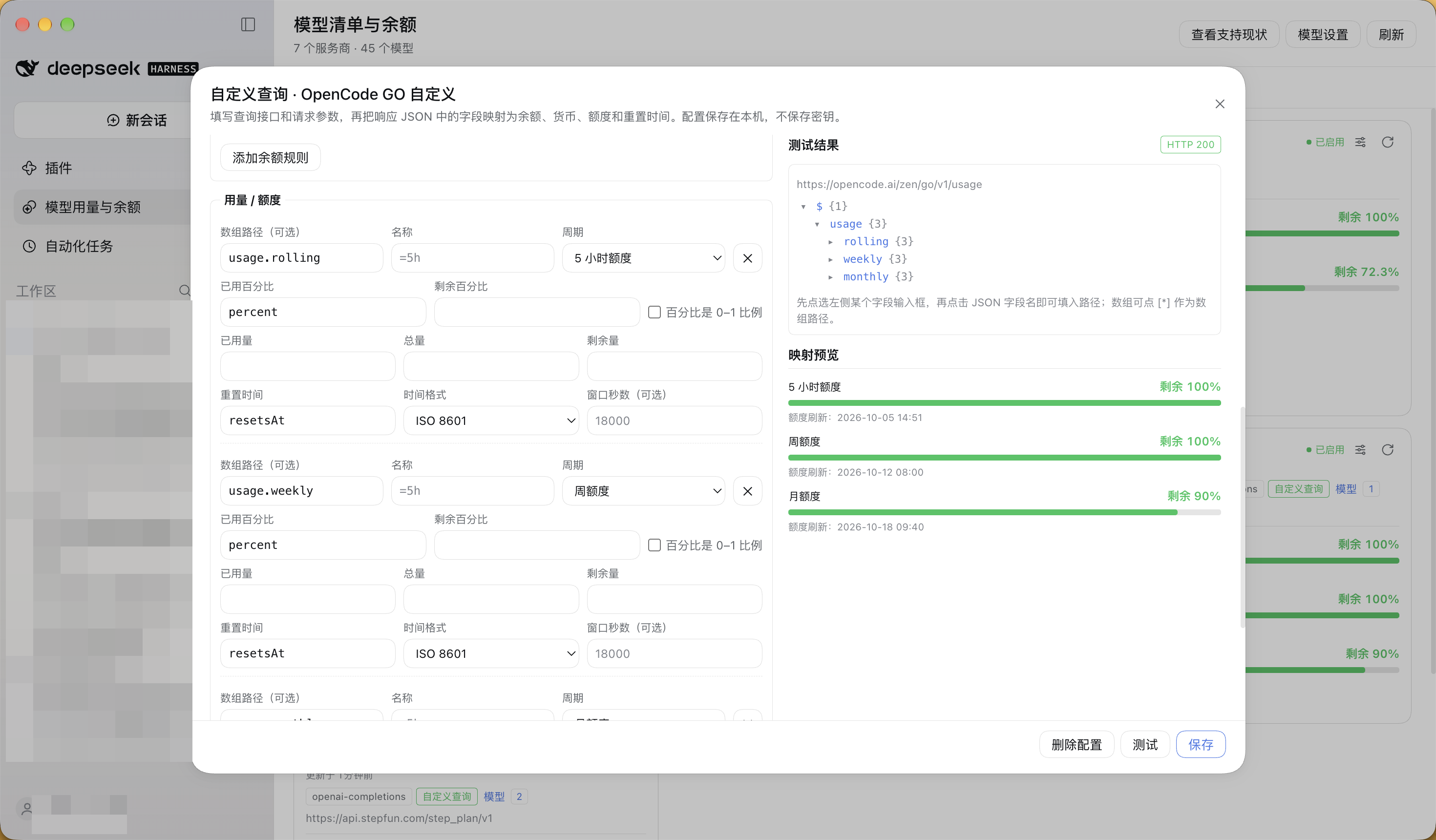Fill the 剩余量 field for usage.rolling
1436x840 pixels.
[674, 366]
